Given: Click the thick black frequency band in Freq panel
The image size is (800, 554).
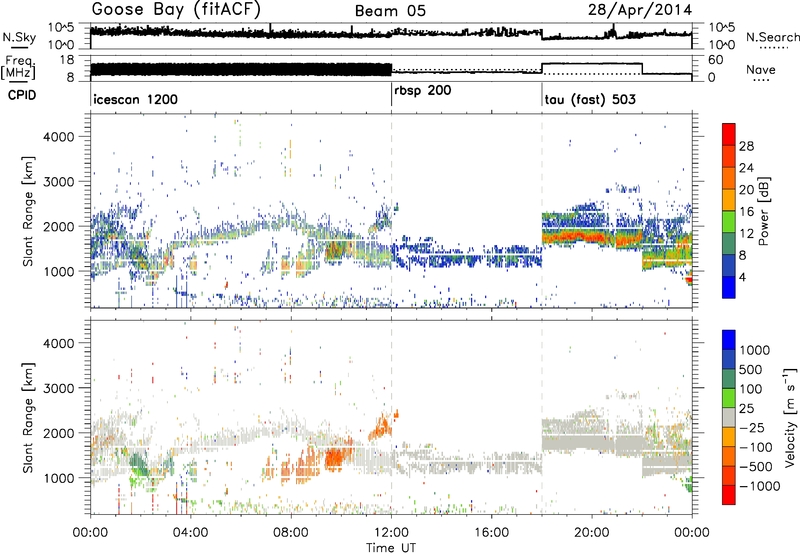Looking at the screenshot, I should (x=241, y=70).
